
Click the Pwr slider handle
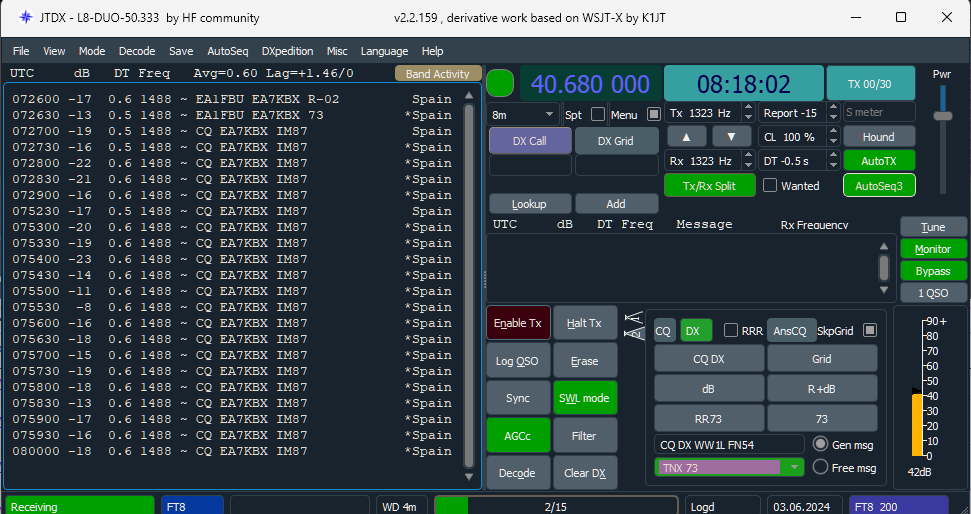point(943,116)
